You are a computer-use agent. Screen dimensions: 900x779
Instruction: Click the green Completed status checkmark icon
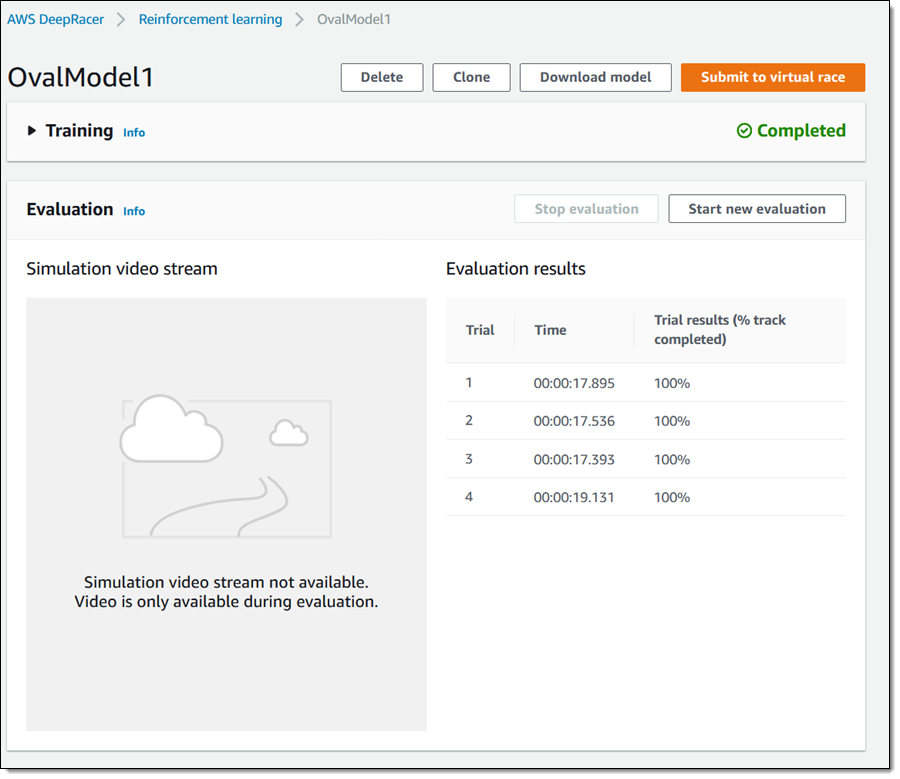[x=744, y=131]
